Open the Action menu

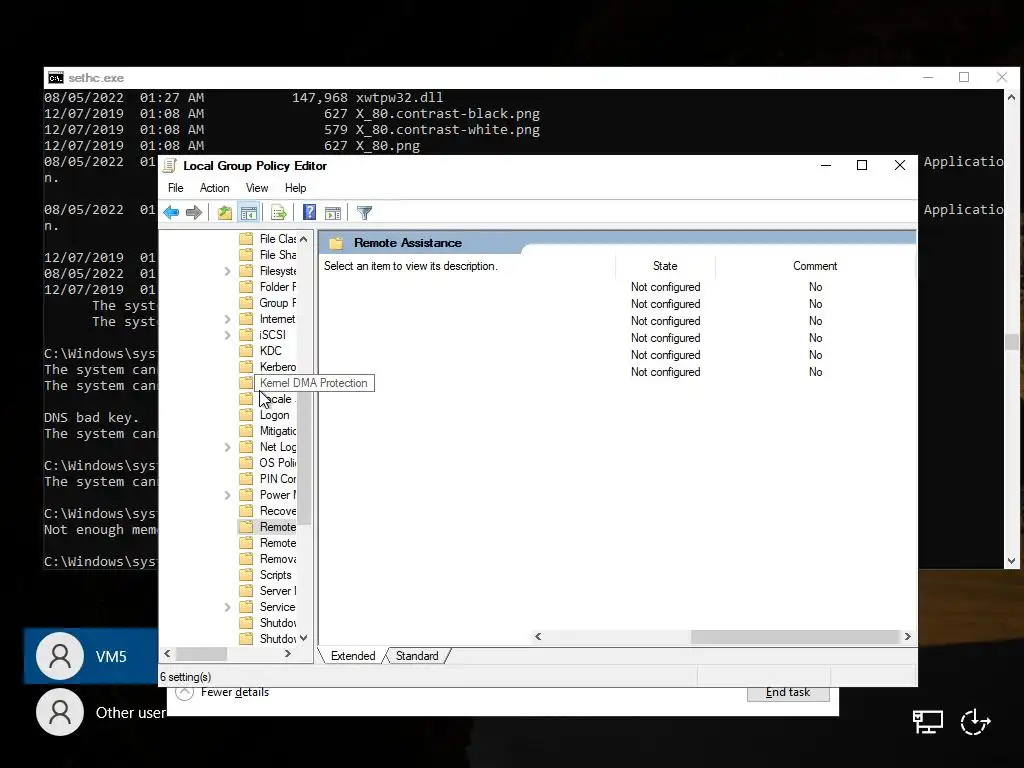214,188
